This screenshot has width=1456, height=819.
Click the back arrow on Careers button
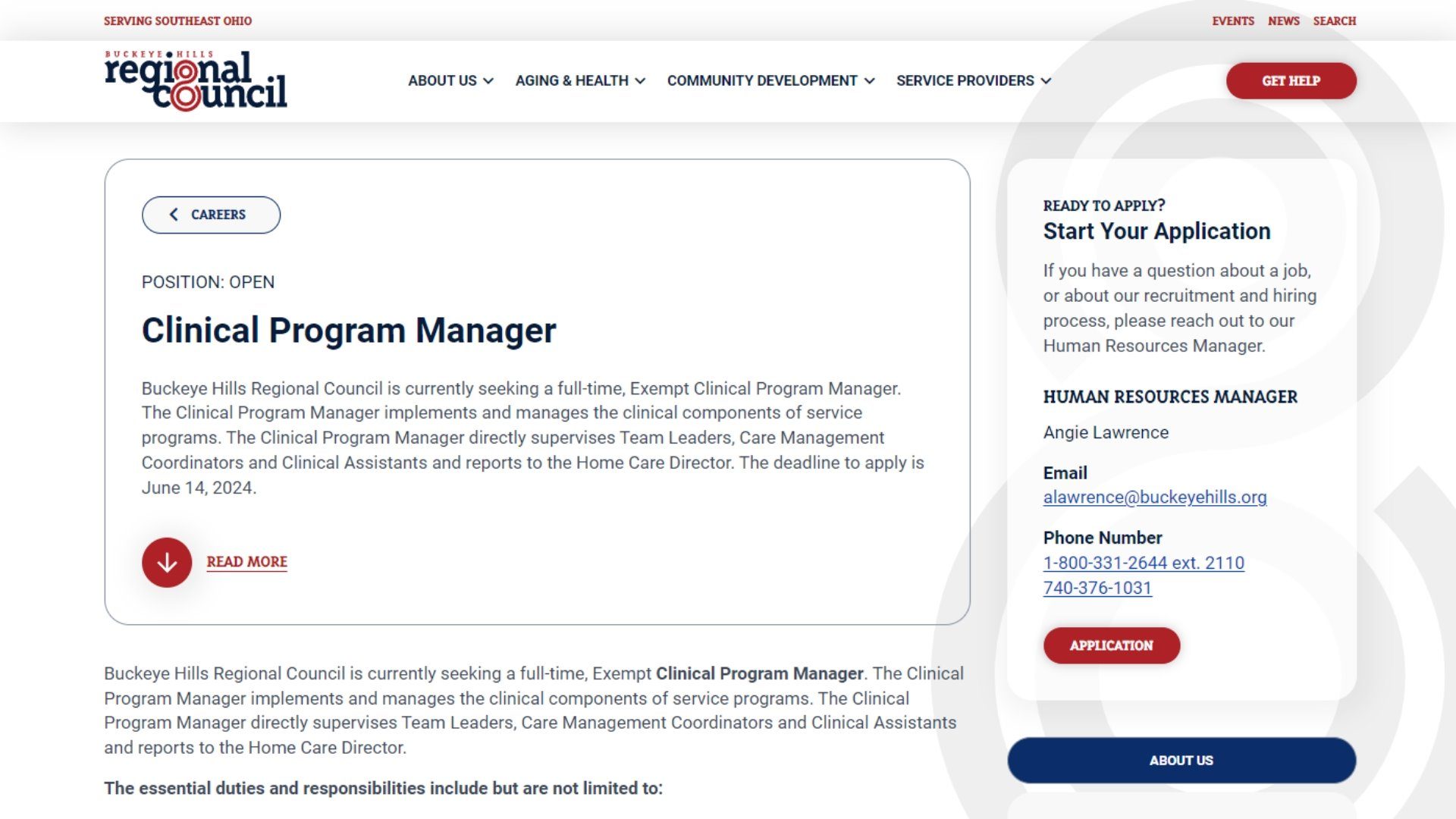click(x=171, y=214)
